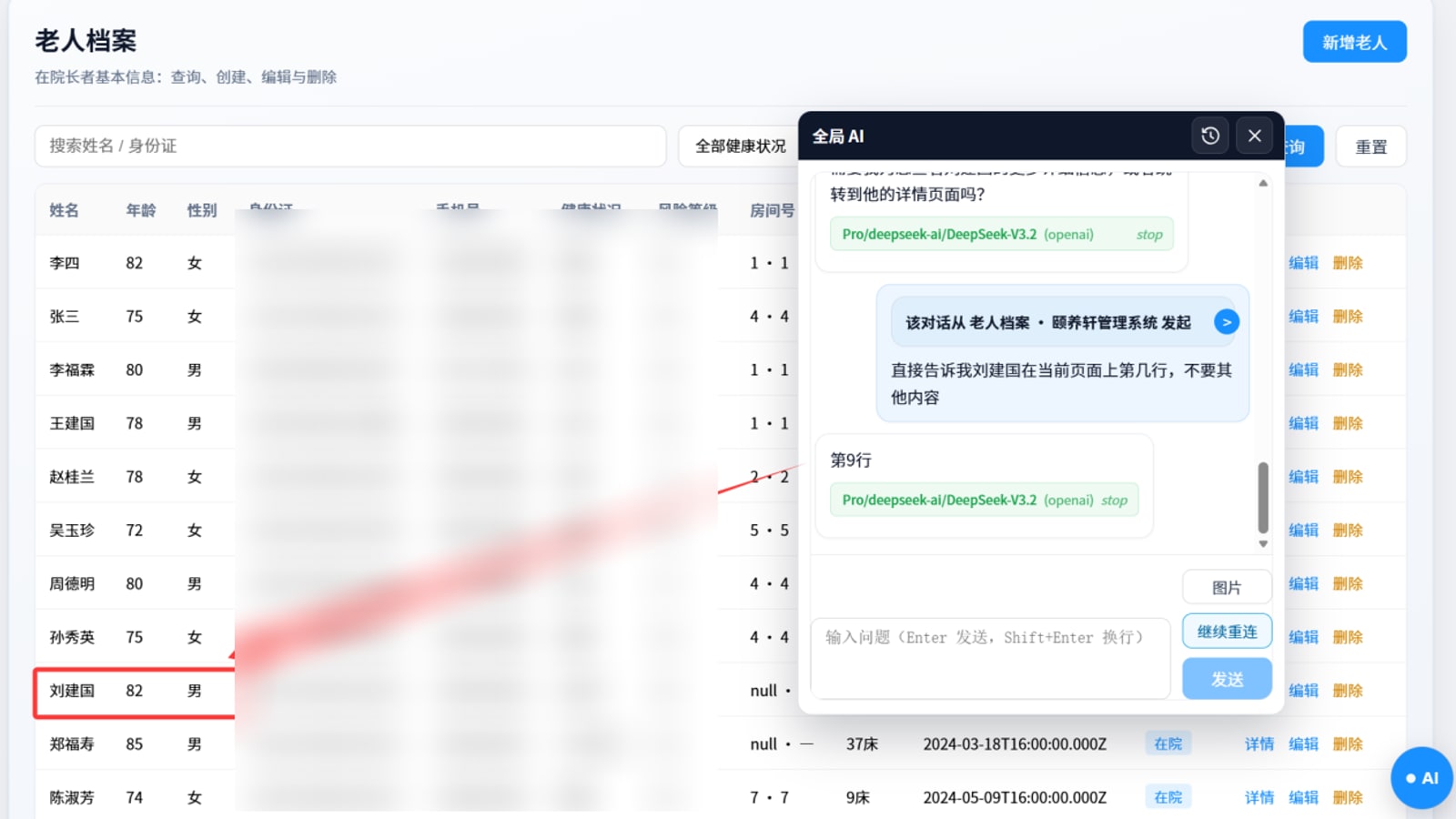Click the blue arrow beside 该对话从 老人档案

pyautogui.click(x=1227, y=322)
